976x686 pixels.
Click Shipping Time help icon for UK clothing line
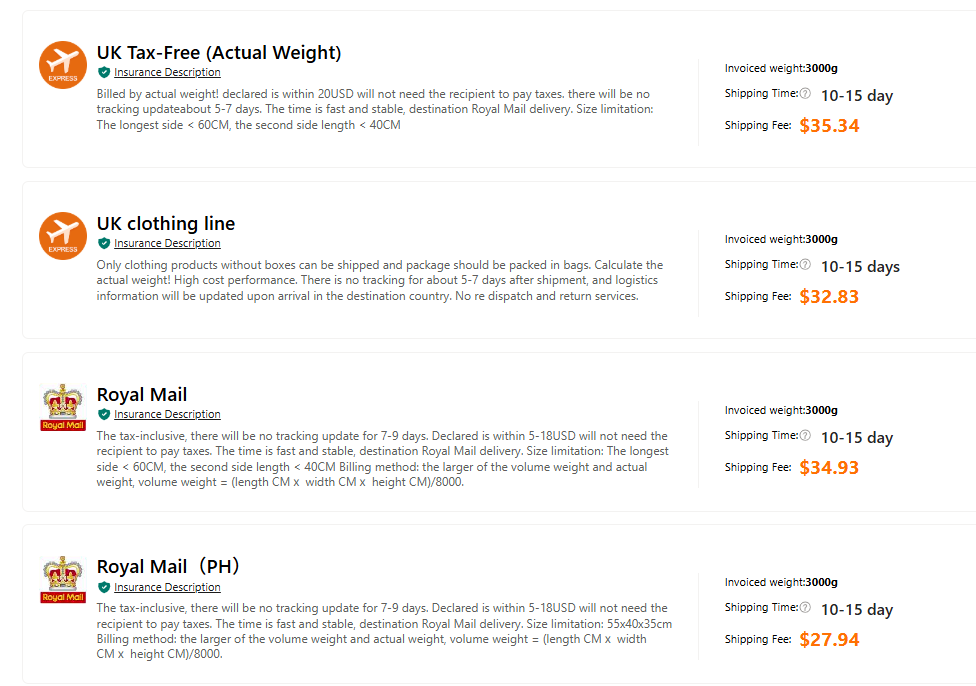click(x=805, y=265)
